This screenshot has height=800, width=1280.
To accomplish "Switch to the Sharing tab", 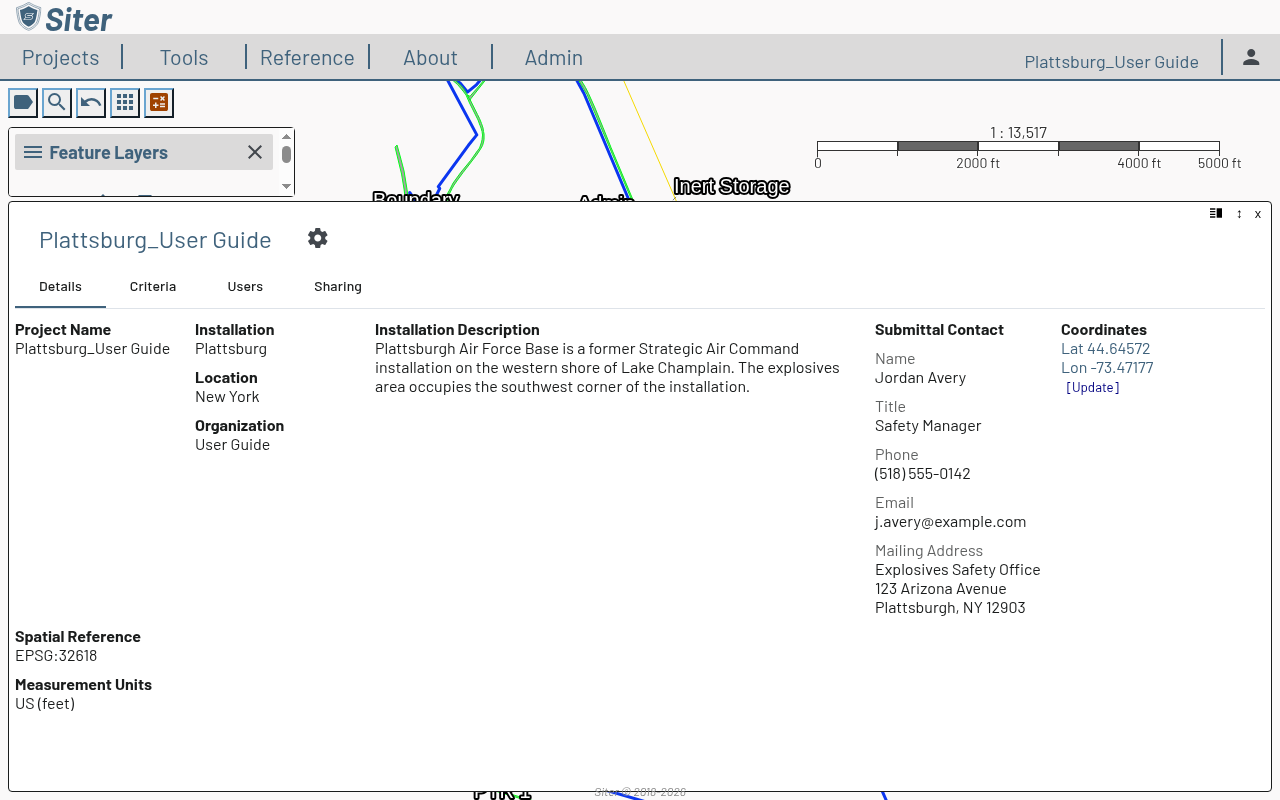I will 338,287.
